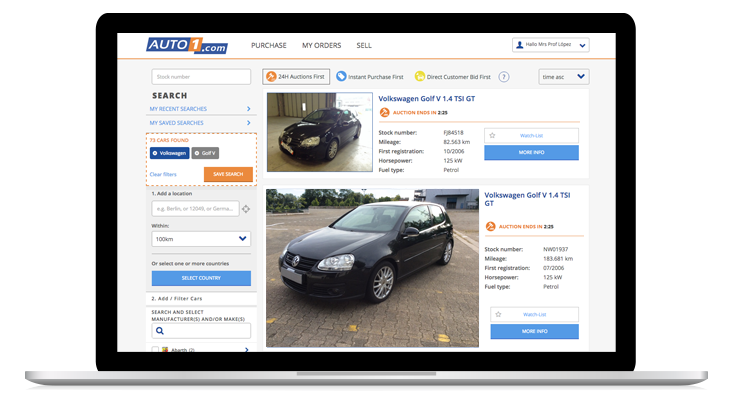Screen dimensions: 733x405
Task: Click the Direct Customer Bid yellow icon
Action: pos(420,76)
